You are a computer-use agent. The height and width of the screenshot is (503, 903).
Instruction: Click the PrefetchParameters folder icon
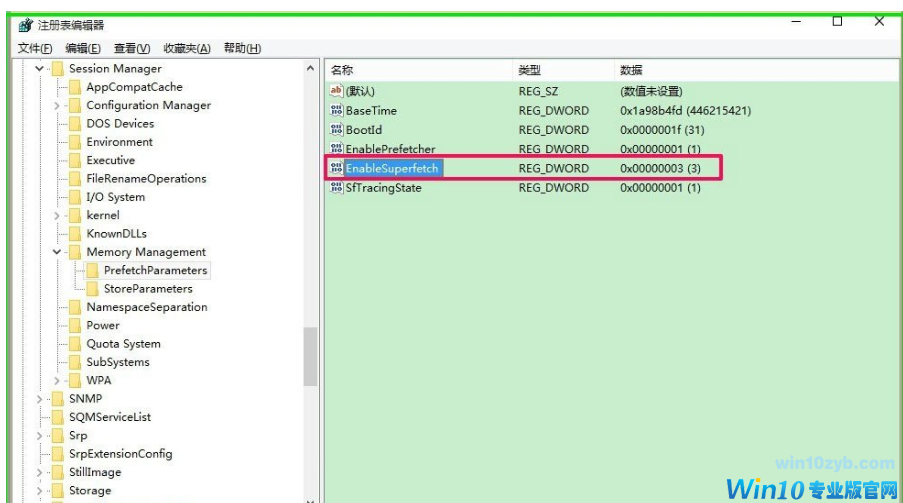pos(92,270)
